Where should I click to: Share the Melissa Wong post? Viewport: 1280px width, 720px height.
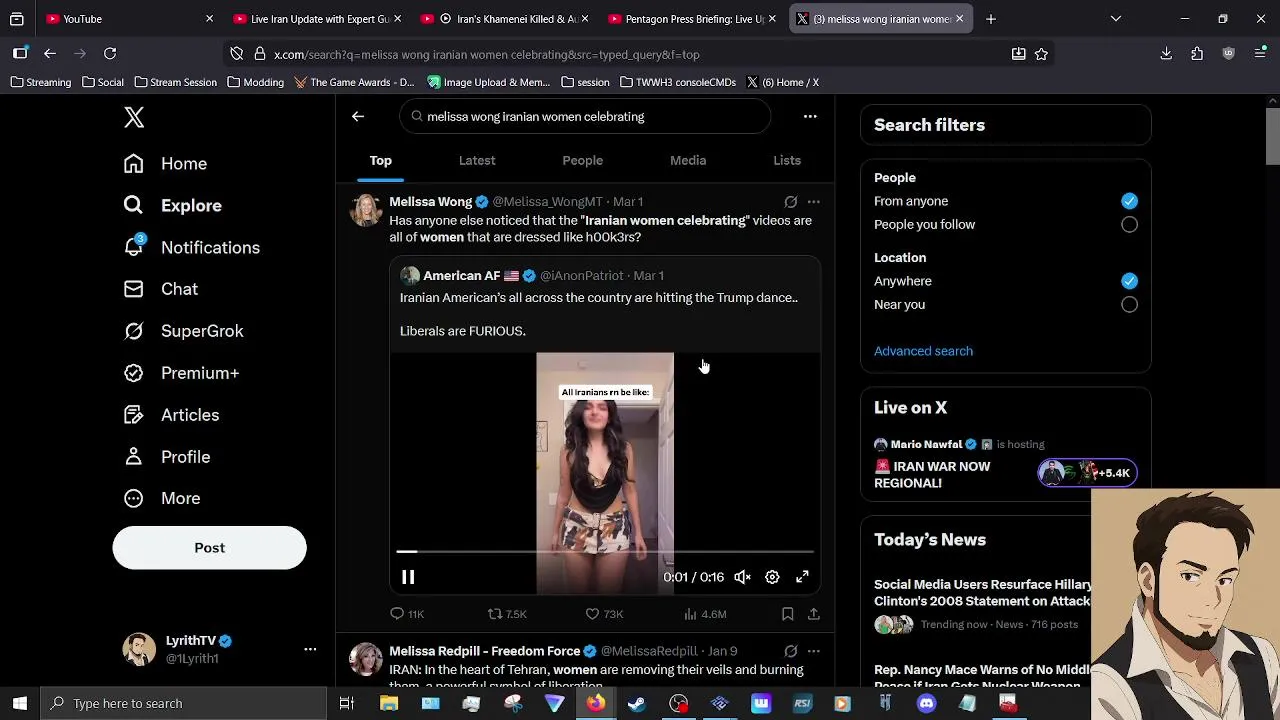pos(814,614)
